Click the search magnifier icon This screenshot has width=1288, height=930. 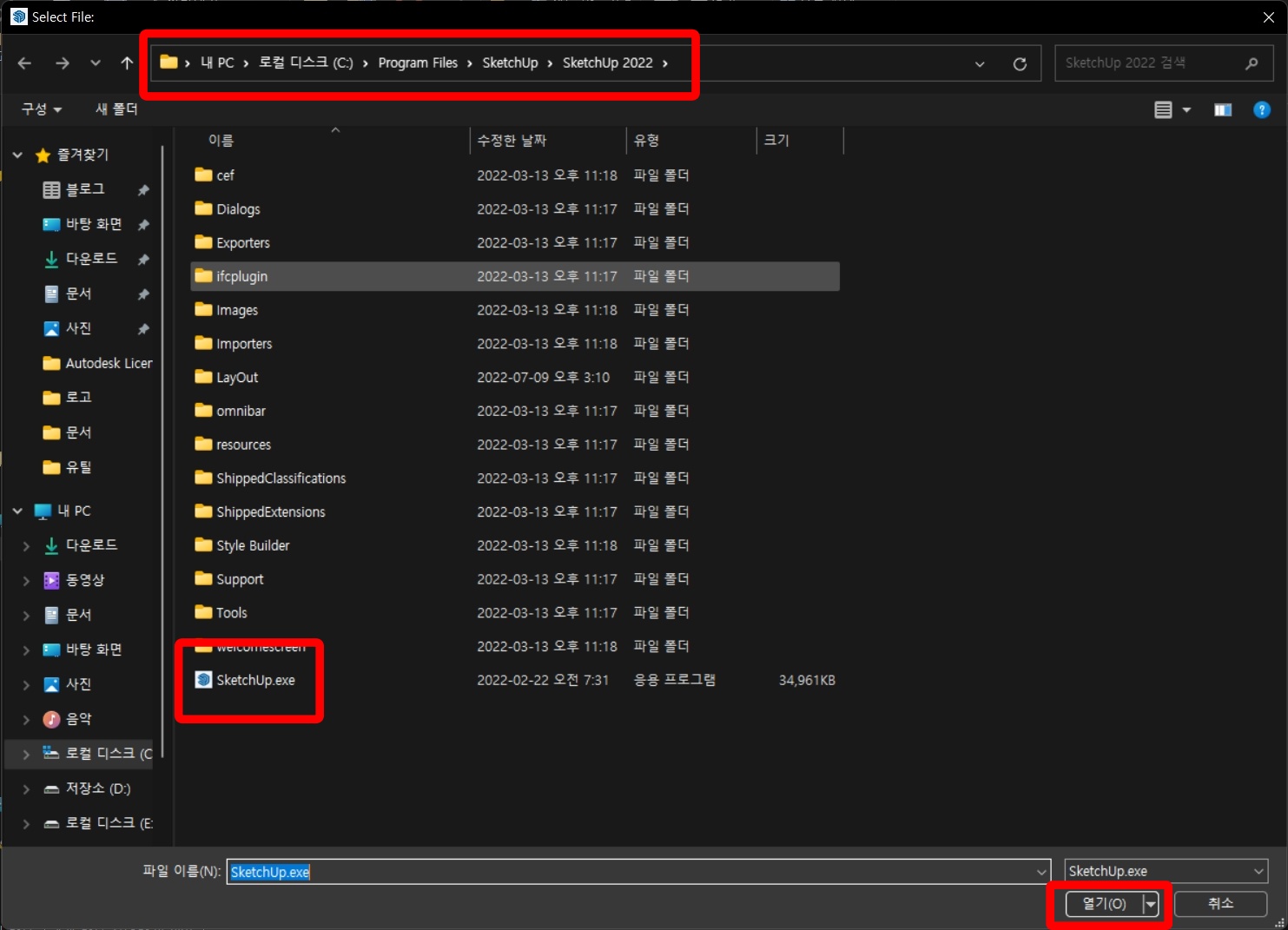point(1251,63)
